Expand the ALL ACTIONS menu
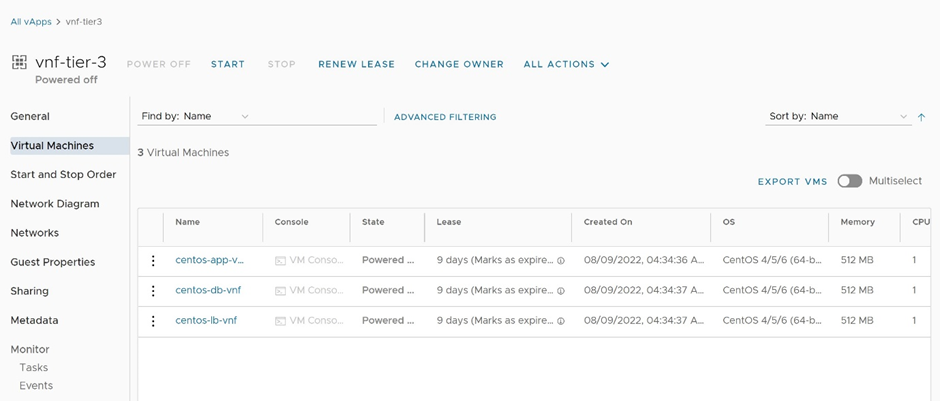940x401 pixels. pyautogui.click(x=566, y=64)
